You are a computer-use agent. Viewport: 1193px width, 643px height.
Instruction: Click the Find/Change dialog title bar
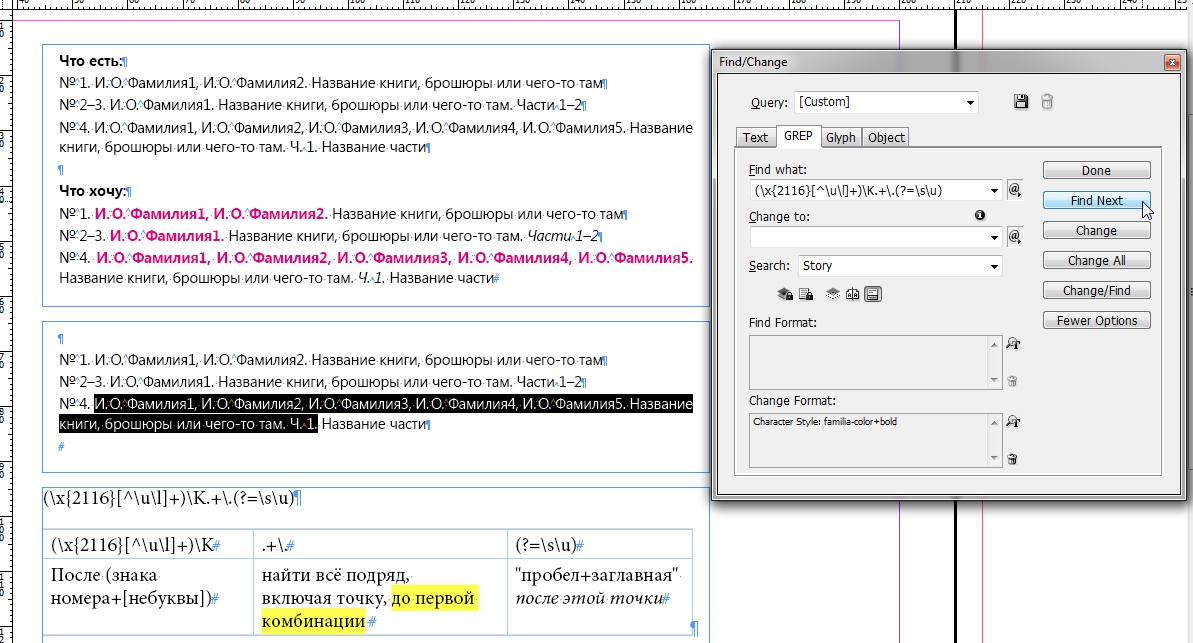pyautogui.click(x=940, y=62)
